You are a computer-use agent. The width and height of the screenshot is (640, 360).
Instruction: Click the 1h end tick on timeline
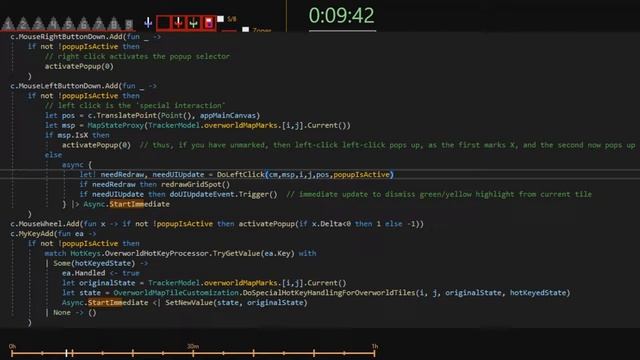point(374,353)
